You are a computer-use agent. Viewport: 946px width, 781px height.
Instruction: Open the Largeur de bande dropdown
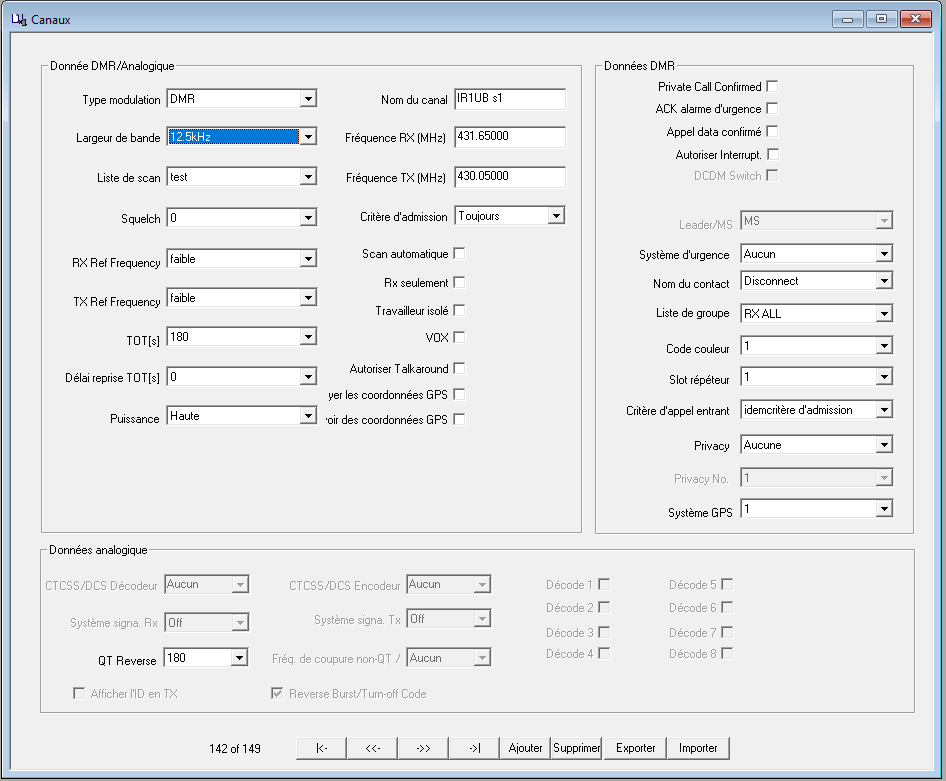(308, 137)
